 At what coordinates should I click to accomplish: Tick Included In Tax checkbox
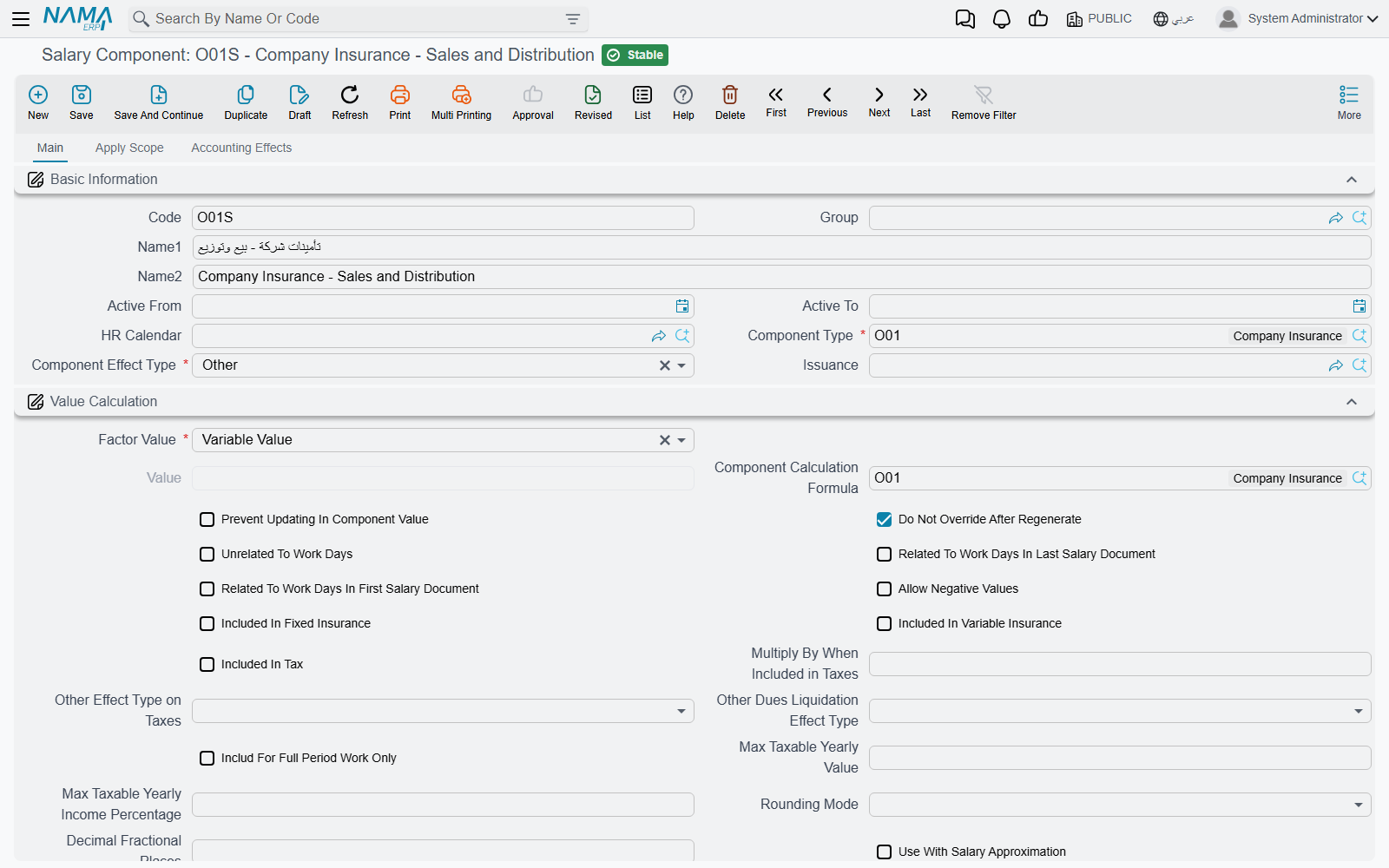pos(207,665)
